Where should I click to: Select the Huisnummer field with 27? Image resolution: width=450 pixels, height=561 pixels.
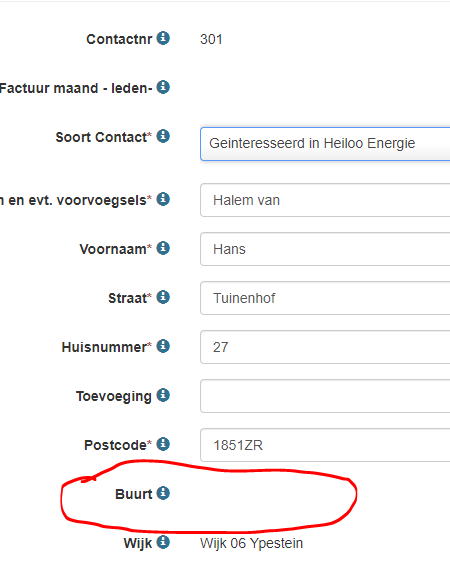325,347
